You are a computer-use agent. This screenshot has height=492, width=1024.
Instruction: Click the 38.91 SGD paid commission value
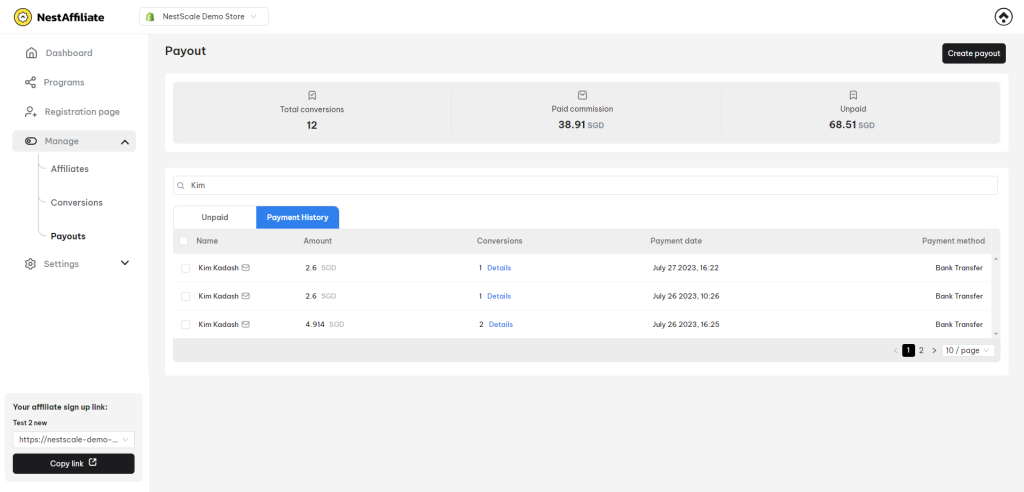[581, 125]
